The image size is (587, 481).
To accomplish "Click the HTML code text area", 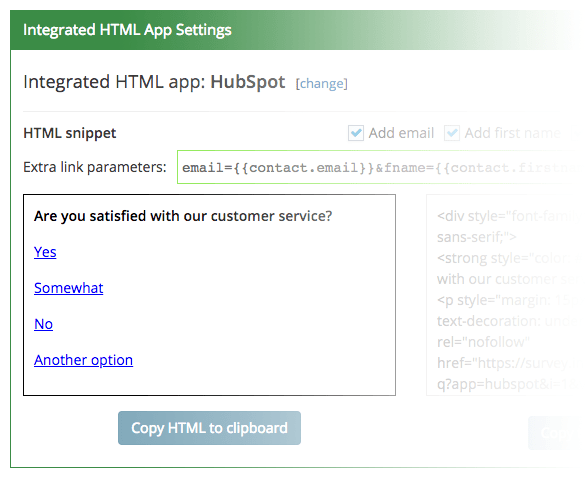I will 503,295.
